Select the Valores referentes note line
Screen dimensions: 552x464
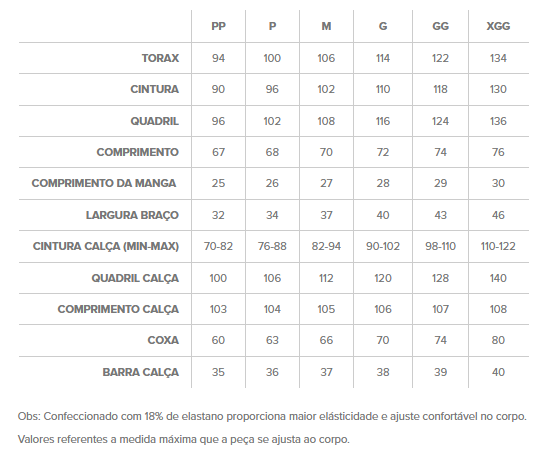click(x=184, y=439)
